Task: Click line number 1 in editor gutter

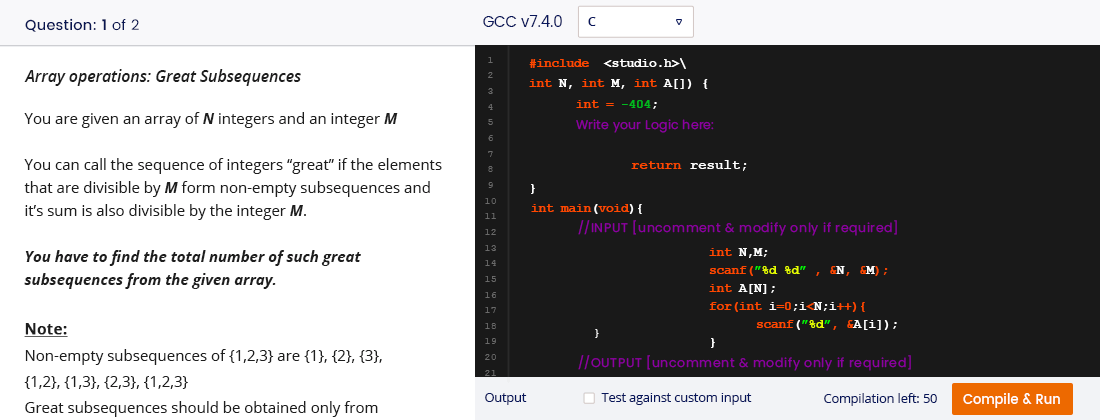Action: pyautogui.click(x=490, y=60)
